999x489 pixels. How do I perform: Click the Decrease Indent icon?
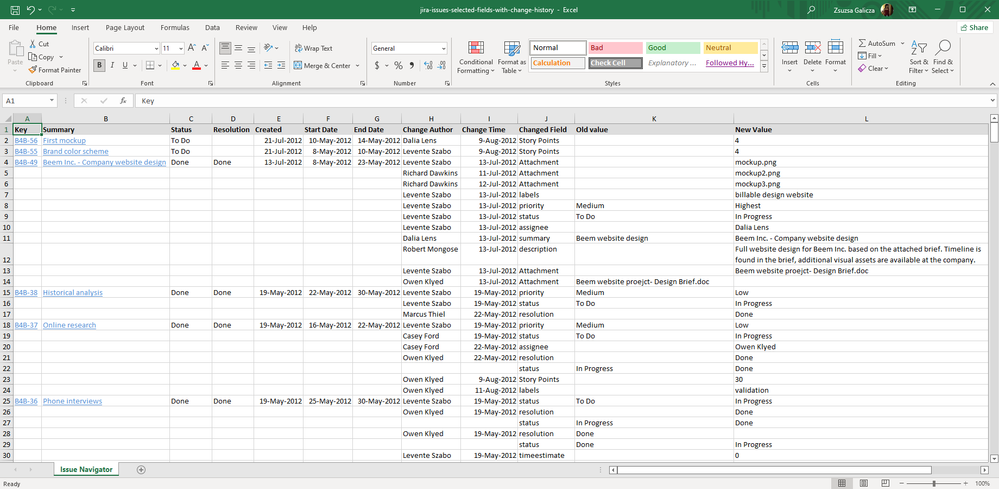[x=268, y=65]
